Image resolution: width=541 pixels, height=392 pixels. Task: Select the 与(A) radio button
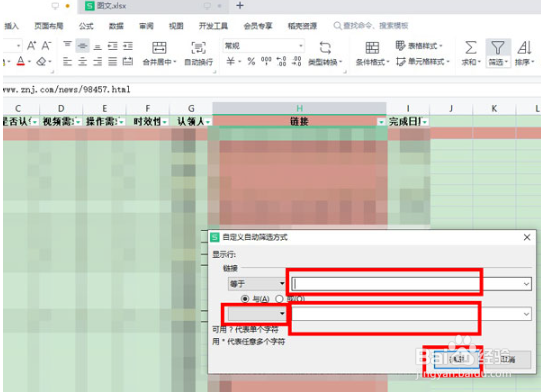coord(245,298)
